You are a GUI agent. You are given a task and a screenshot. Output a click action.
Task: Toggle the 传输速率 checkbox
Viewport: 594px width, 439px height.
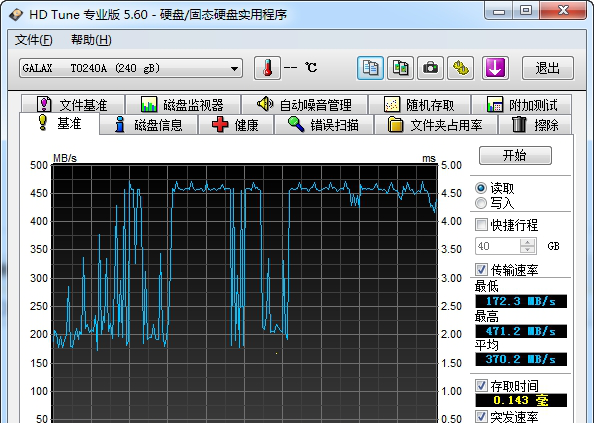click(481, 269)
